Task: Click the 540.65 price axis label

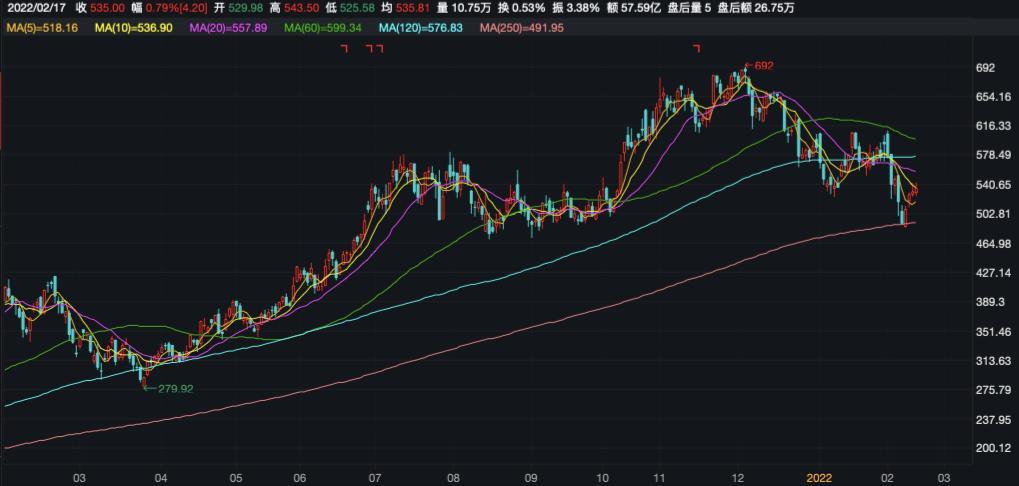Action: tap(992, 185)
